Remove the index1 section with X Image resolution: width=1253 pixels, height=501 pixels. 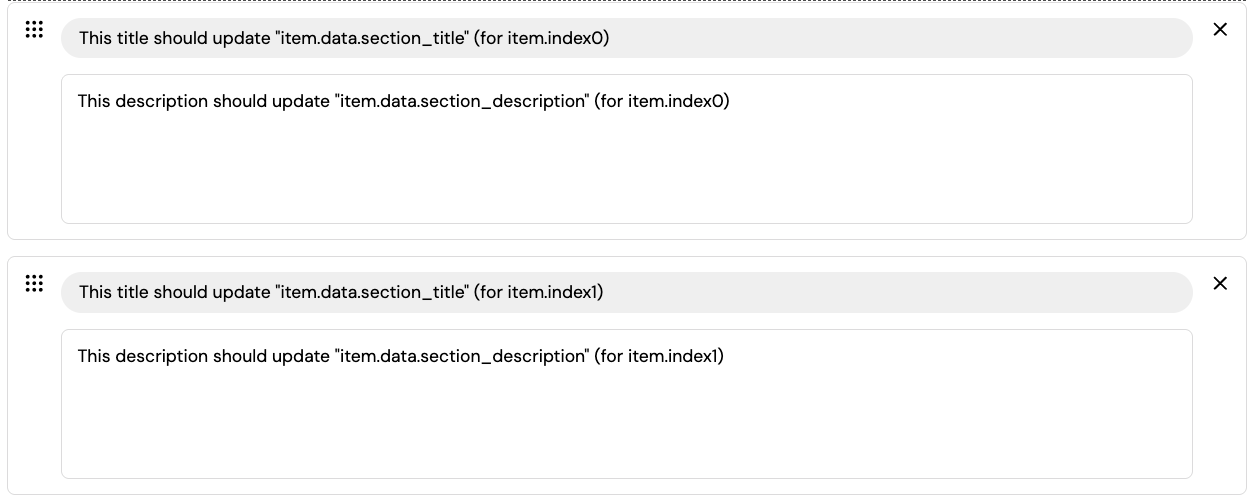click(1220, 284)
